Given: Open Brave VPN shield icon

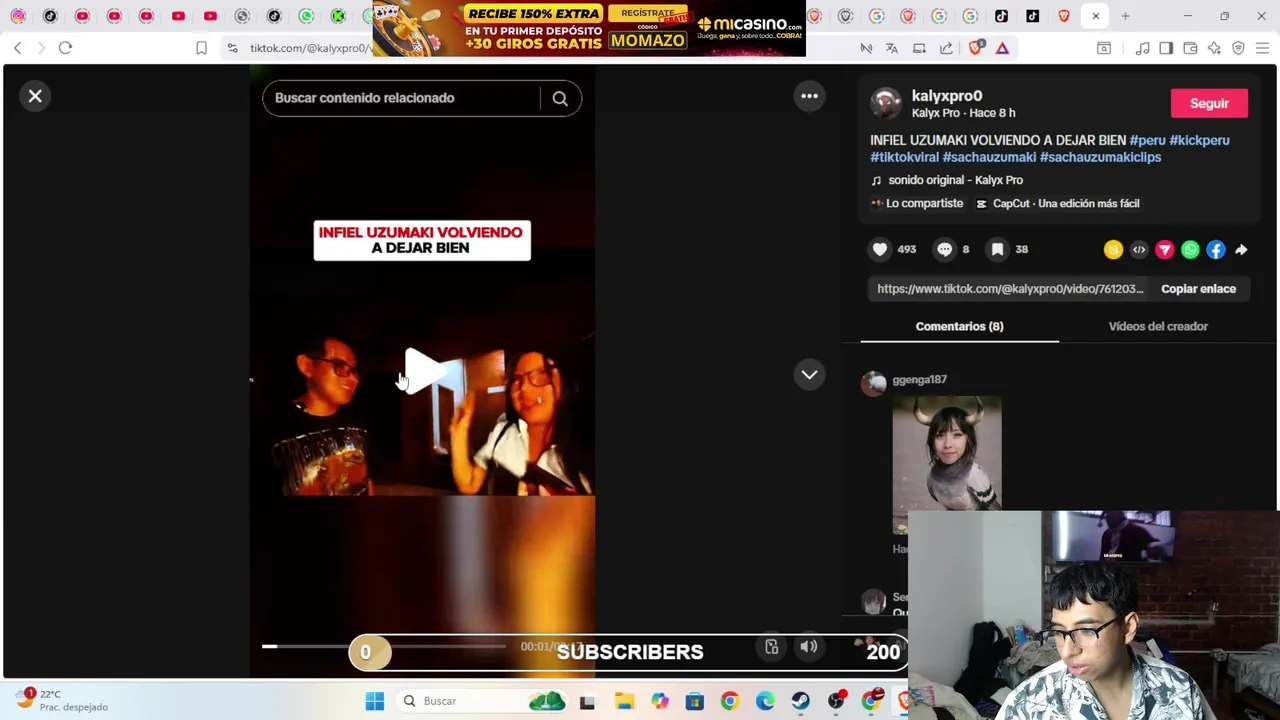Looking at the screenshot, I should (1238, 48).
